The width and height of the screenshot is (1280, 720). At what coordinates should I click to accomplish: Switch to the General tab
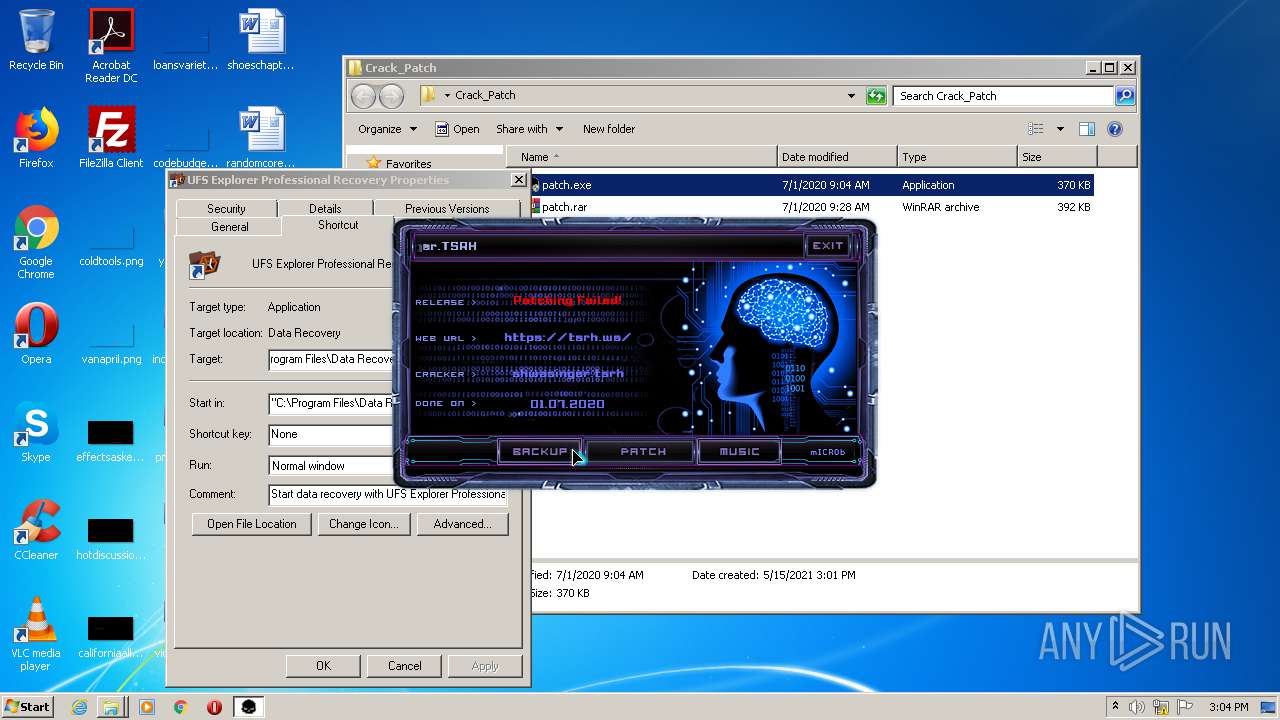pyautogui.click(x=230, y=227)
